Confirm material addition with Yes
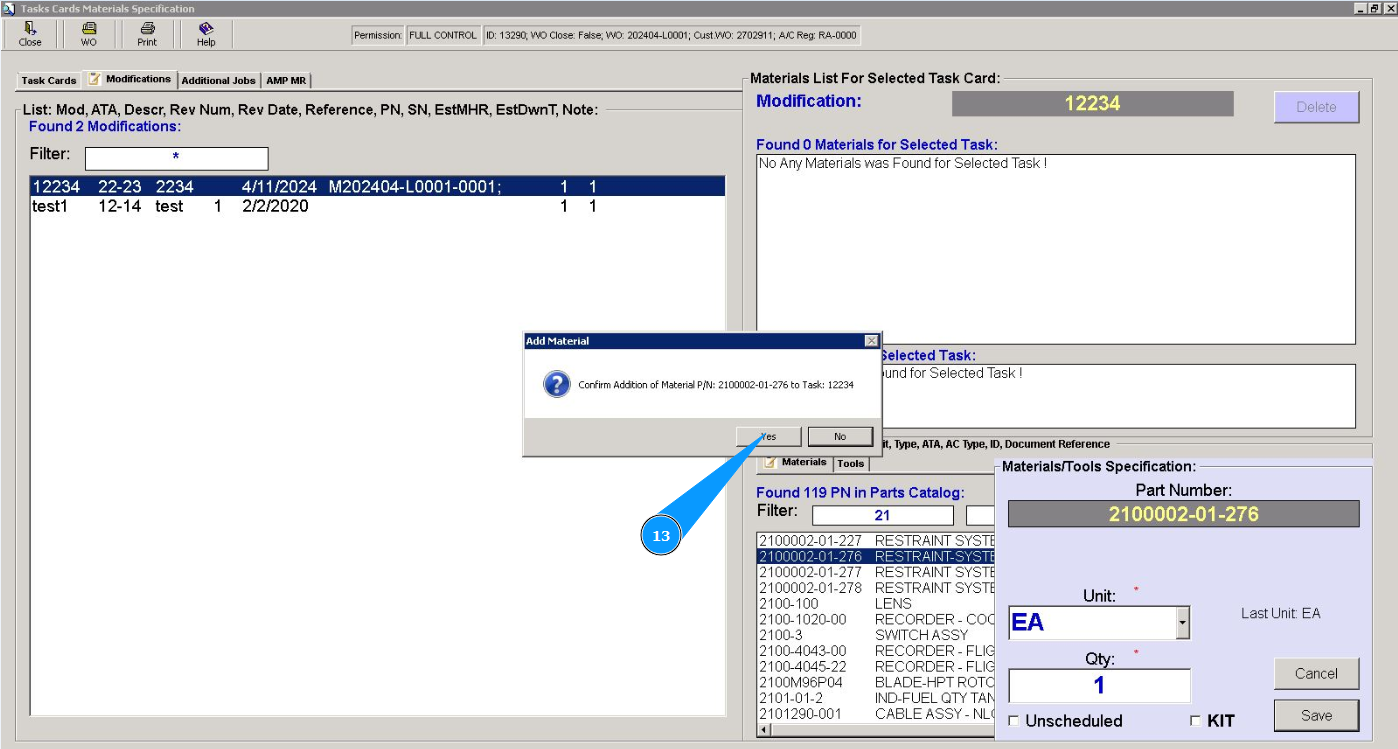Image resolution: width=1398 pixels, height=749 pixels. (768, 436)
